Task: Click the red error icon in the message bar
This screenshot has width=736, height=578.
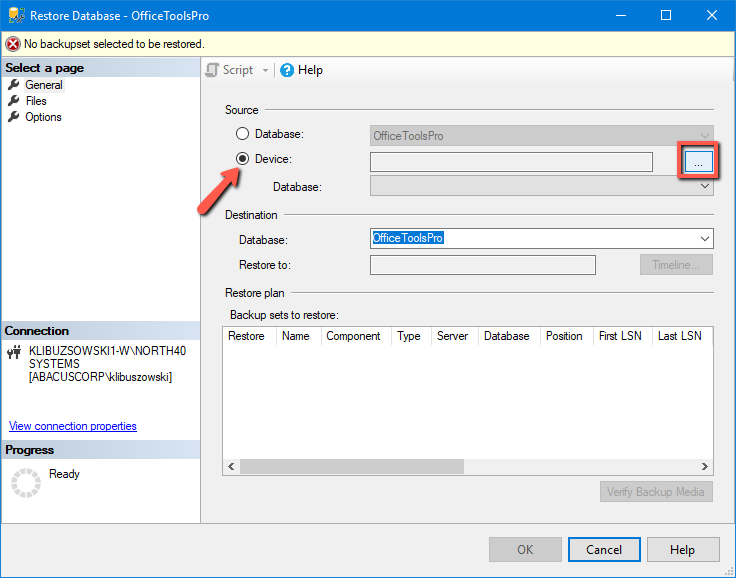Action: point(13,44)
